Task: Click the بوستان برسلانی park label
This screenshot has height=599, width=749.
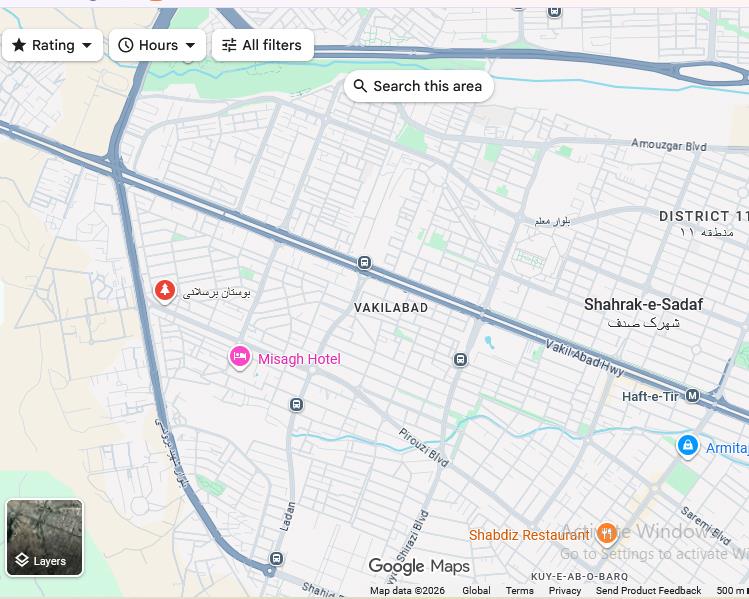Action: (x=216, y=292)
